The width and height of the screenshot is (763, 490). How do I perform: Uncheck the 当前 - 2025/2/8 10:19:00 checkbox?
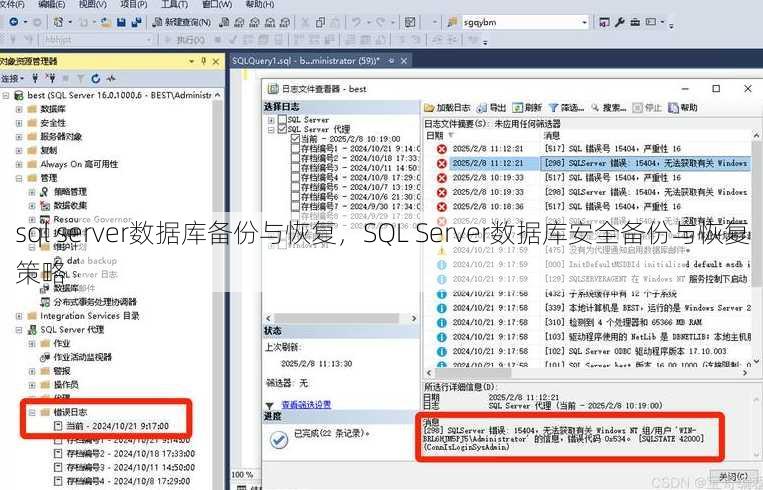point(295,139)
